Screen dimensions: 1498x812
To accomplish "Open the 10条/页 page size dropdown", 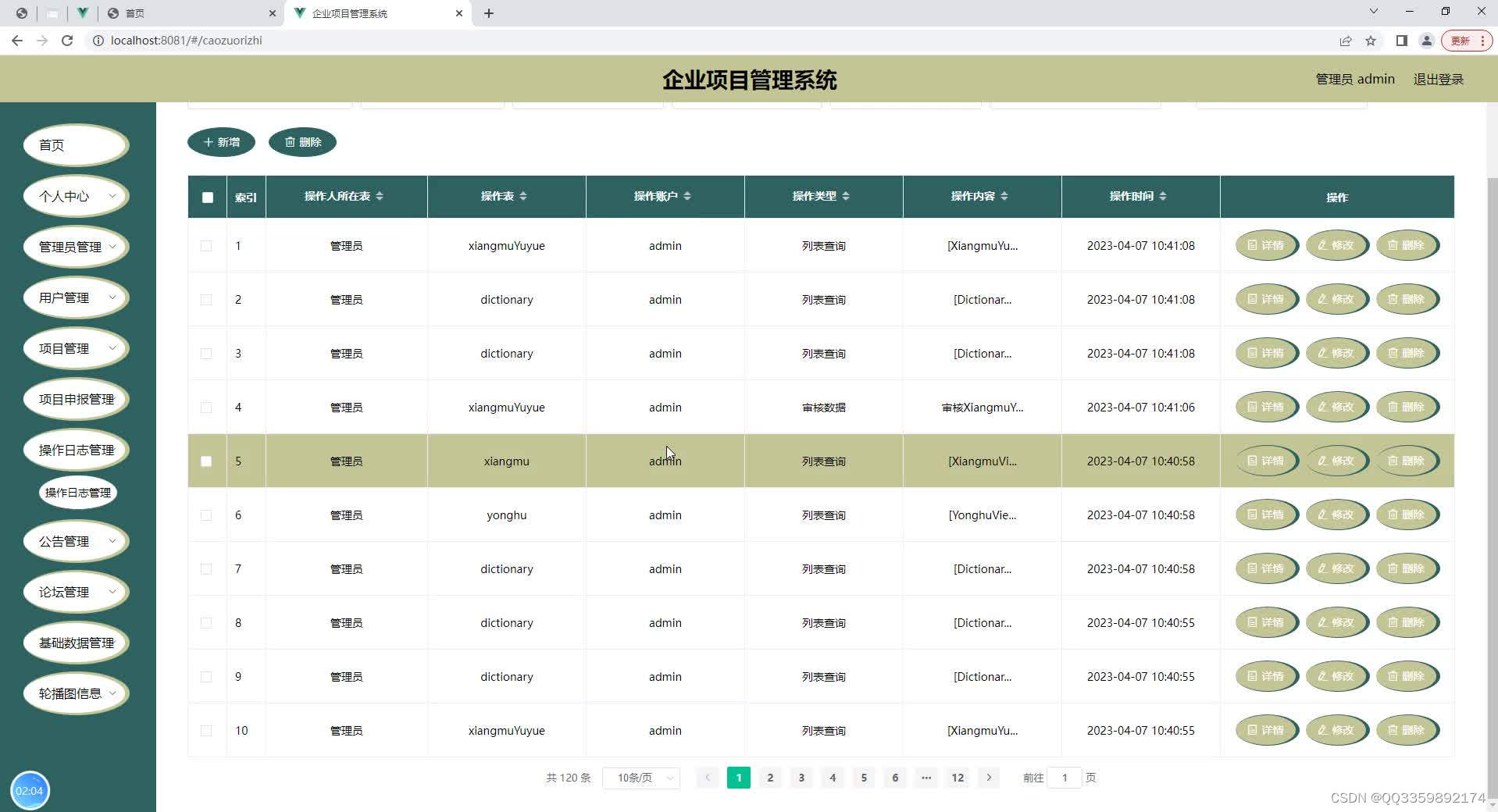I will click(x=641, y=778).
